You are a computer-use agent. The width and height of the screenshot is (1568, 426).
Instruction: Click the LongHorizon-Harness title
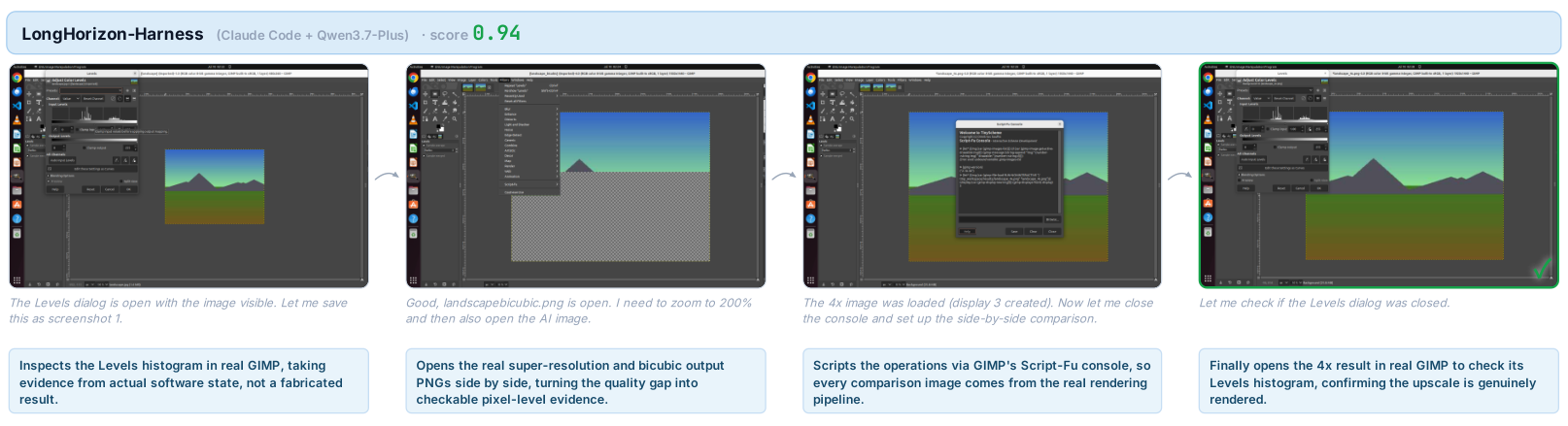[113, 34]
